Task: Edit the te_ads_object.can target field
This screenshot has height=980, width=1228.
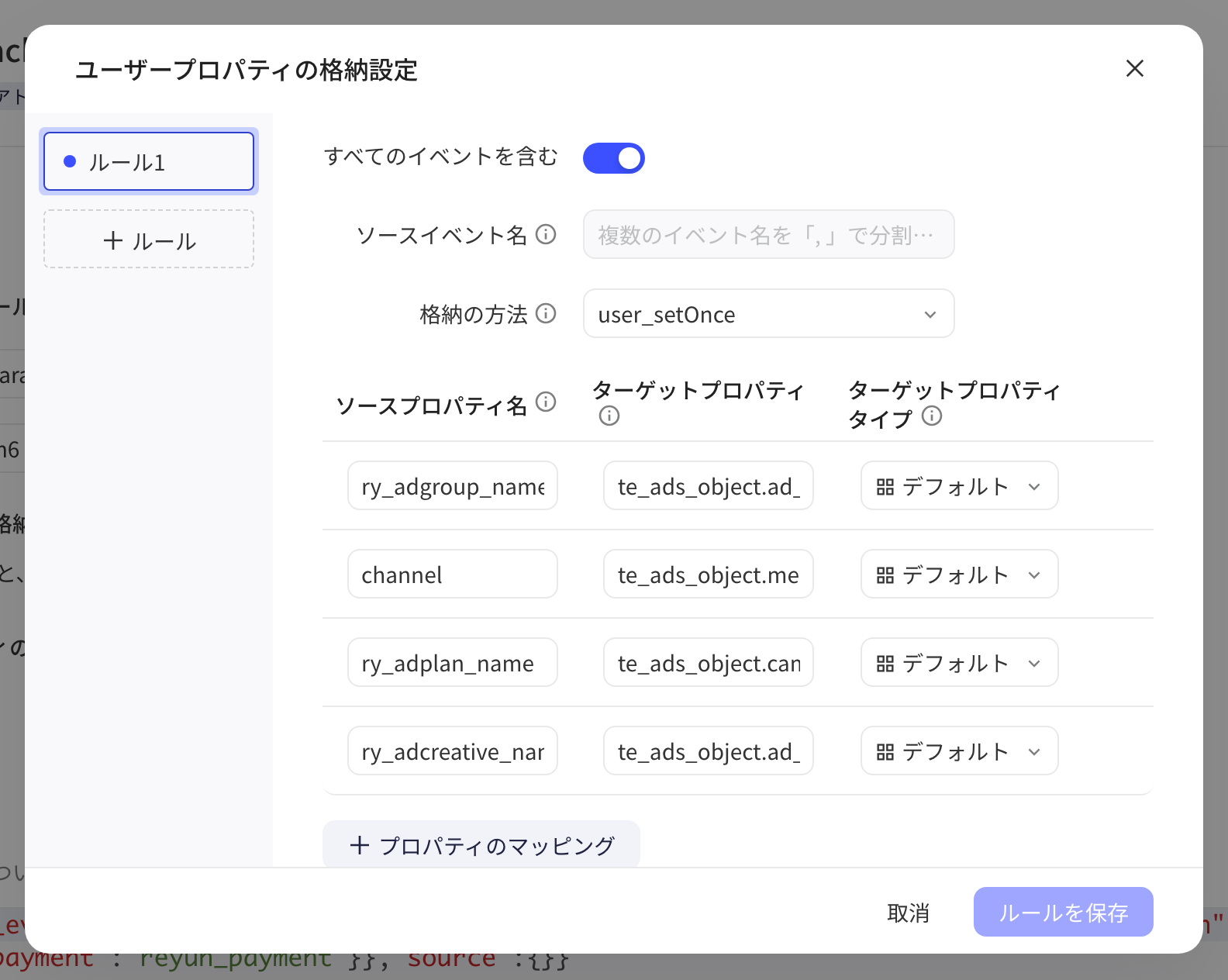Action: tap(709, 663)
